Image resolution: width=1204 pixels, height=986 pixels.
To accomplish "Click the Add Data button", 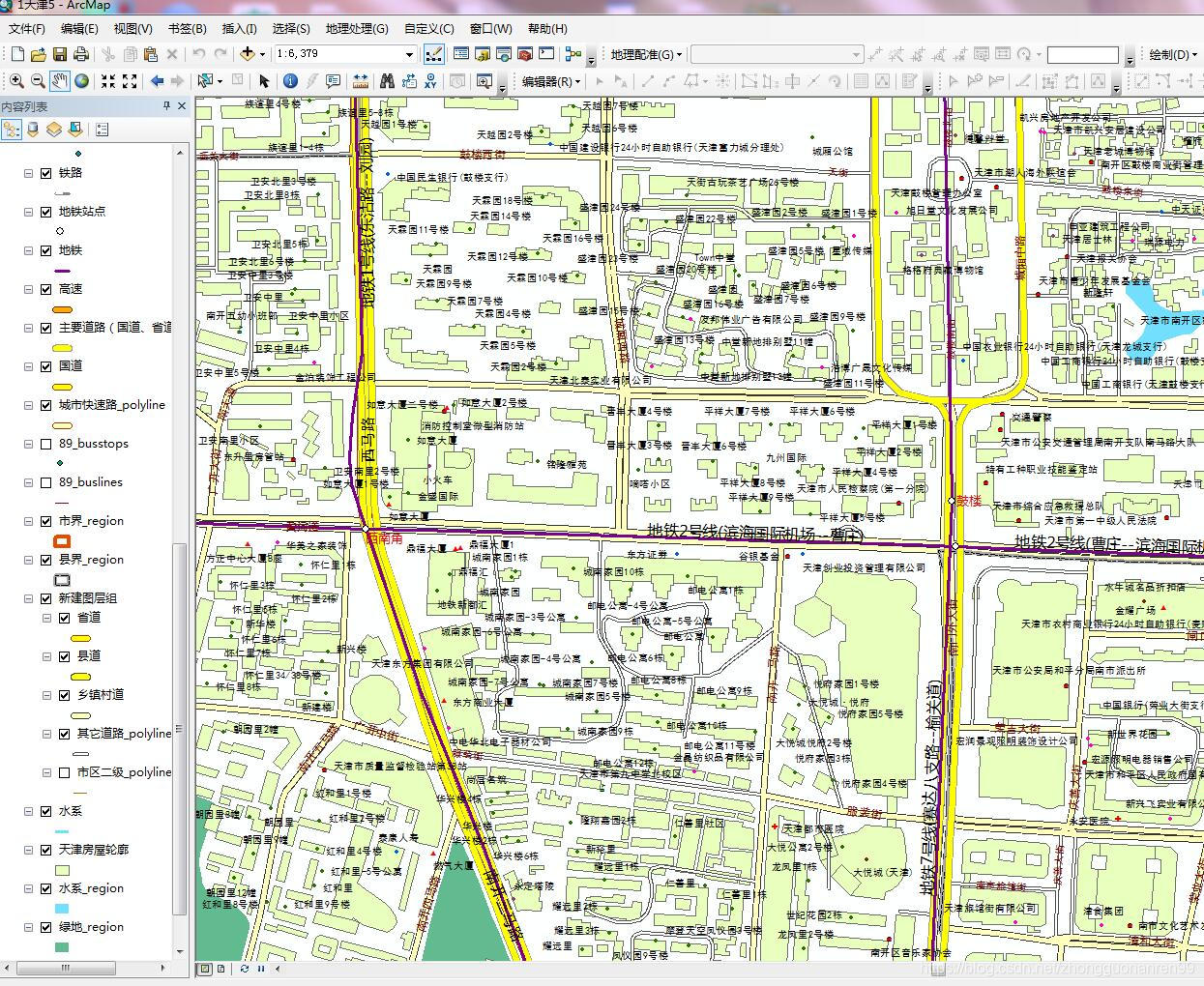I will [x=248, y=54].
